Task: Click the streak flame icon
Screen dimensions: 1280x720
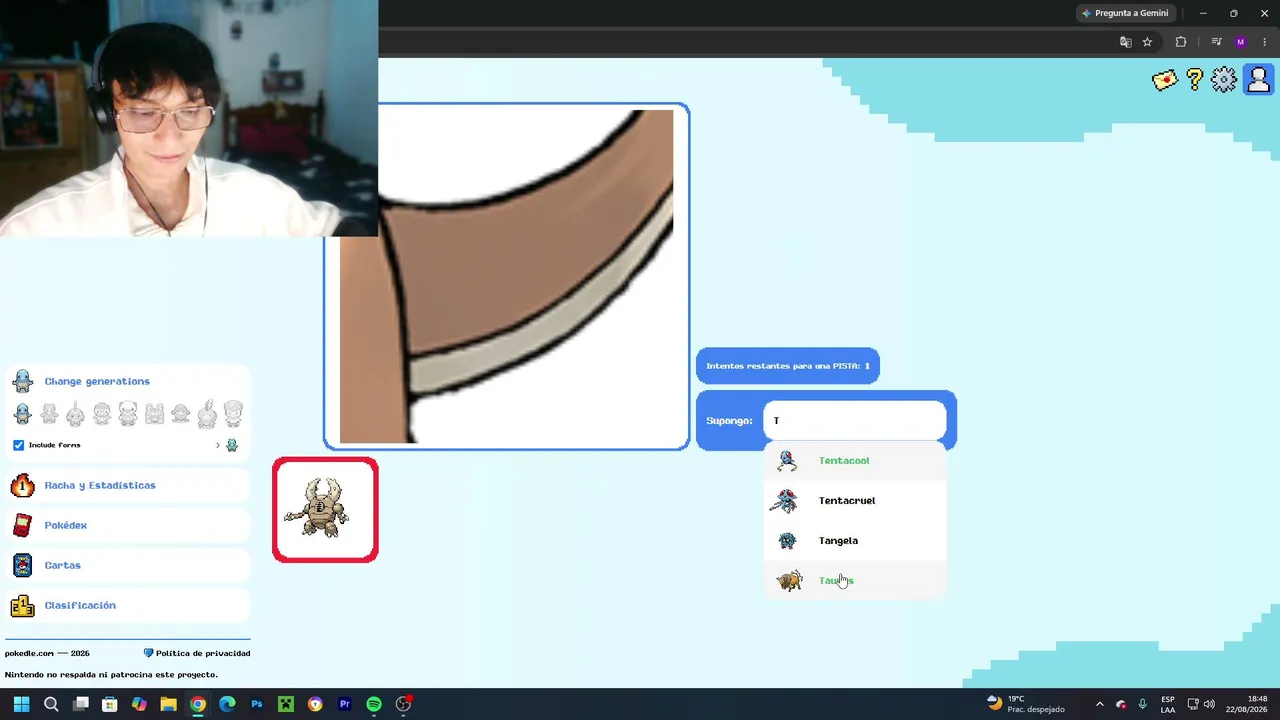Action: (x=22, y=485)
